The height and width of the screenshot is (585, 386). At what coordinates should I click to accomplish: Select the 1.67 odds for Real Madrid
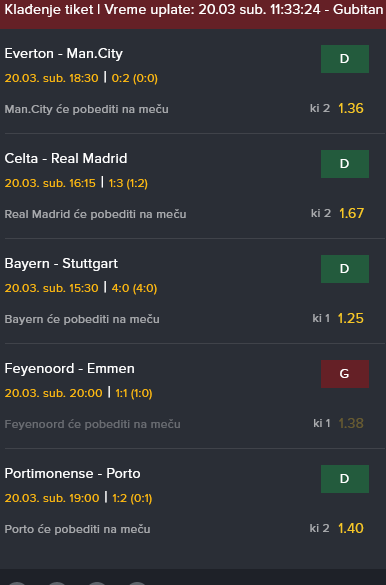tap(351, 213)
